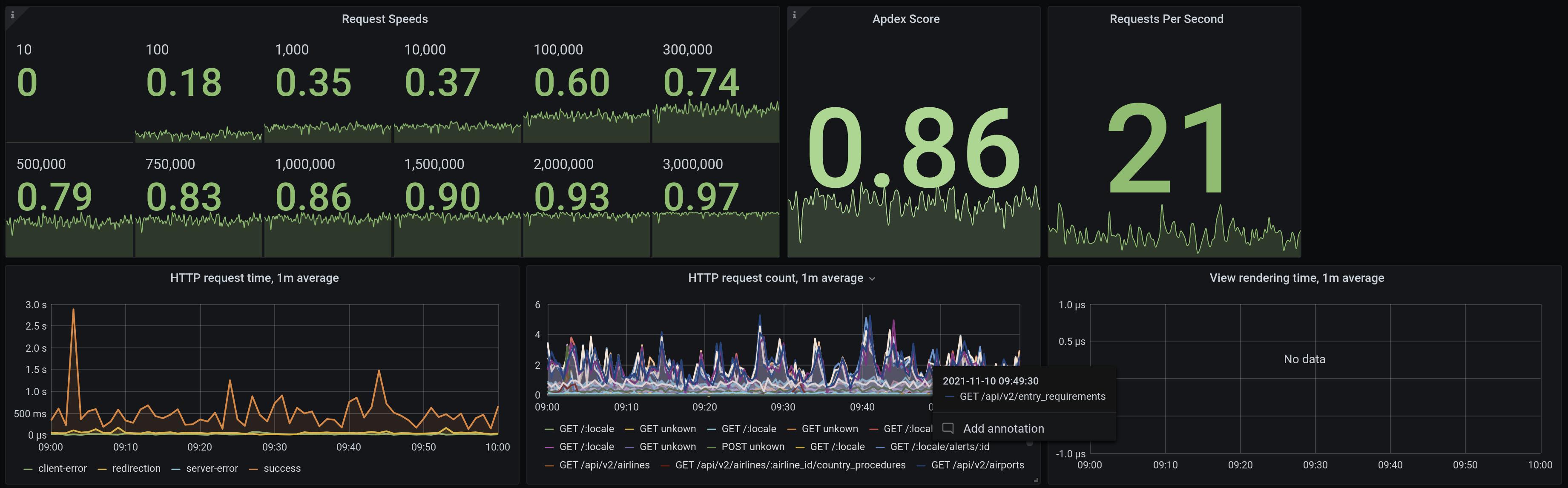The width and height of the screenshot is (1568, 488).
Task: Toggle the redirection series in the legend
Action: 136,468
